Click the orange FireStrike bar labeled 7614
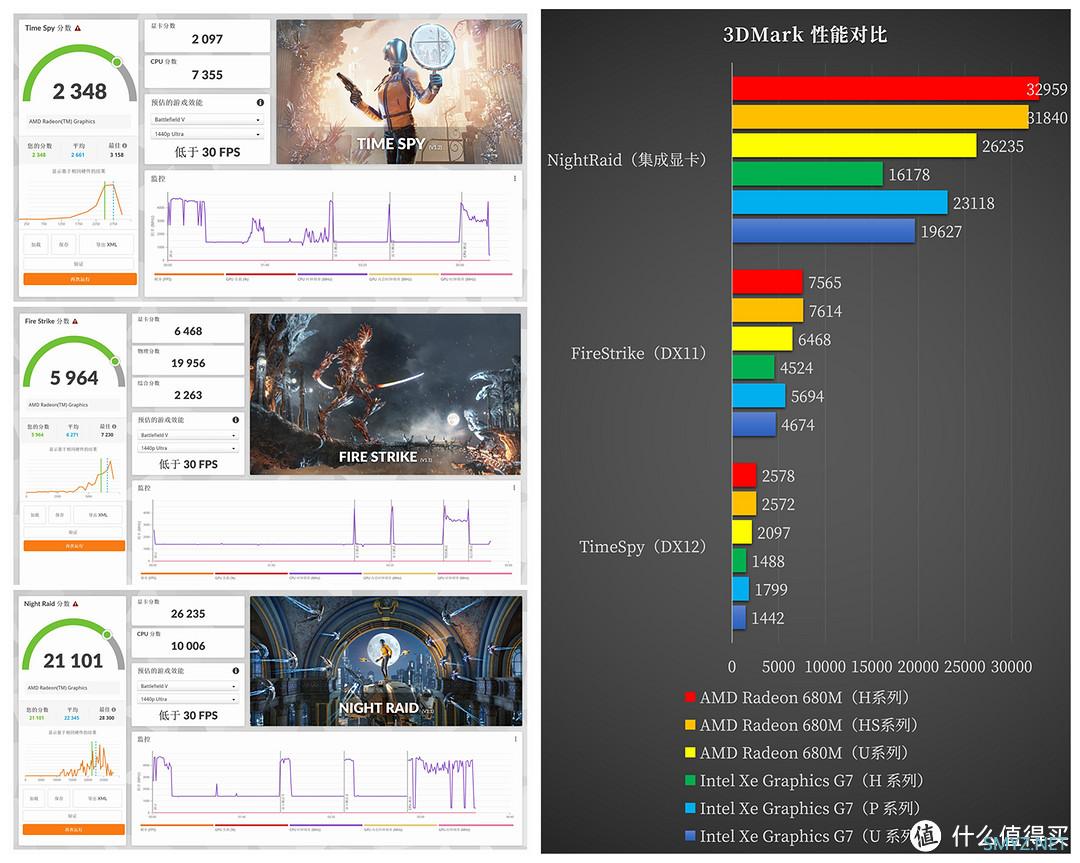The height and width of the screenshot is (863, 1080). (x=767, y=311)
